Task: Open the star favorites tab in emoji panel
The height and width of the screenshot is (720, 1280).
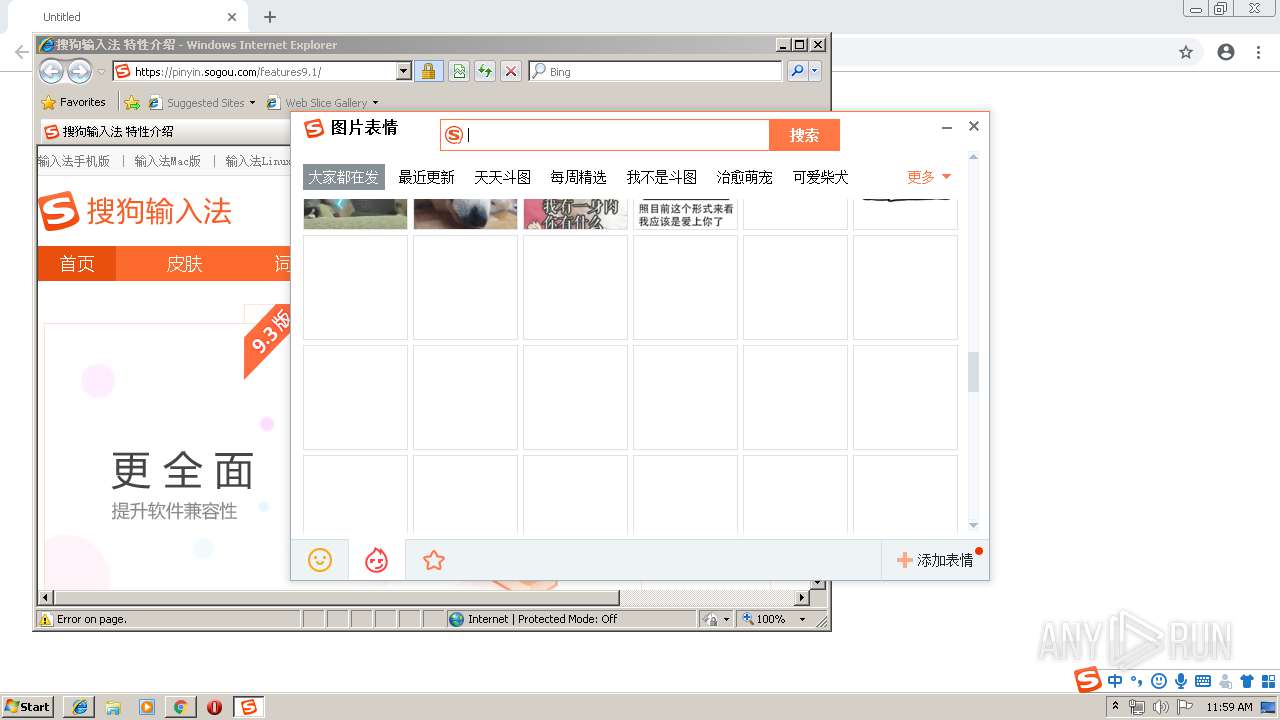Action: click(x=433, y=560)
